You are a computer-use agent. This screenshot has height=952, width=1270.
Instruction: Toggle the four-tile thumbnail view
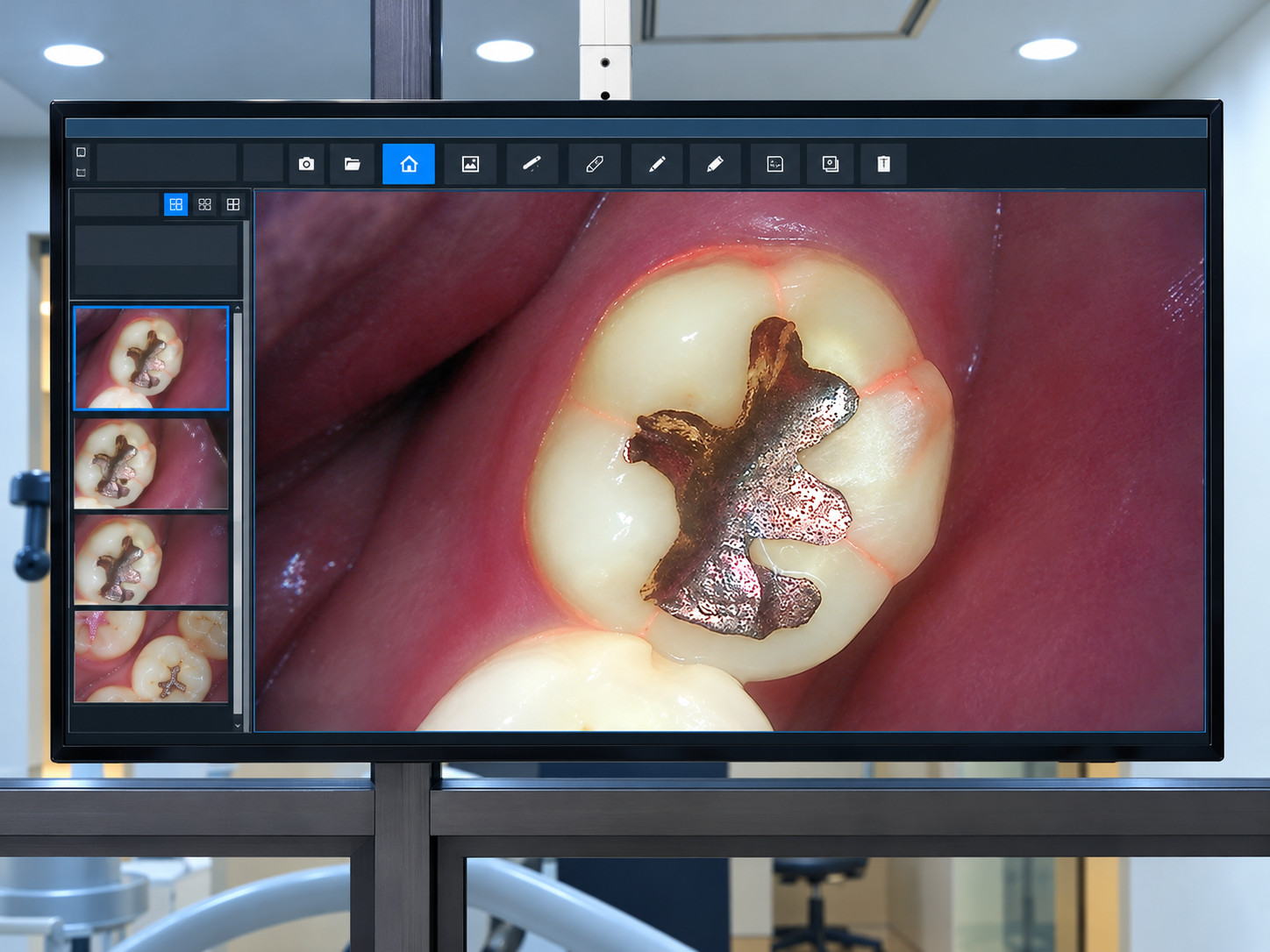coord(205,204)
